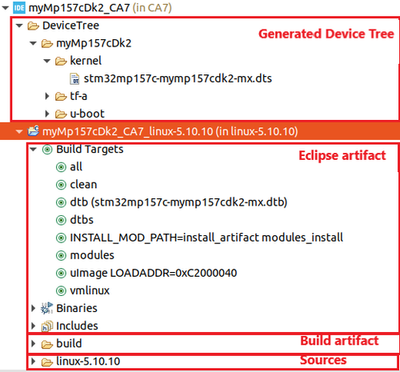This screenshot has width=400, height=372.
Task: Expand the u-boot folder
Action: click(x=47, y=114)
